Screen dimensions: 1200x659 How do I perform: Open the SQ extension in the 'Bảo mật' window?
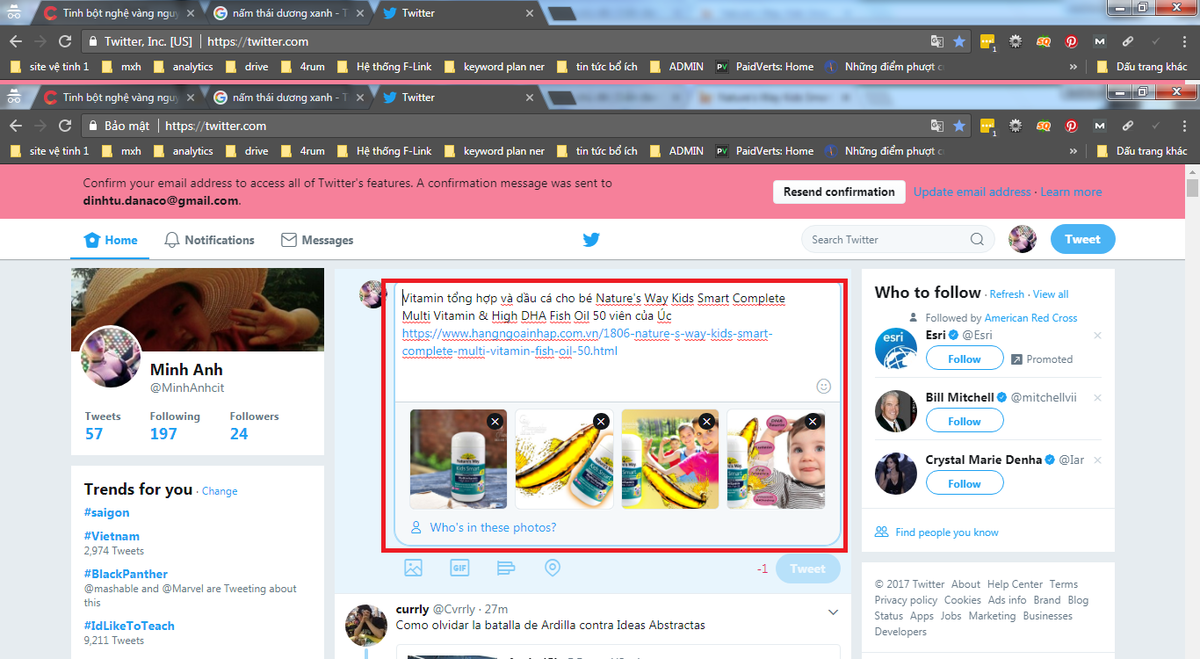point(1043,126)
